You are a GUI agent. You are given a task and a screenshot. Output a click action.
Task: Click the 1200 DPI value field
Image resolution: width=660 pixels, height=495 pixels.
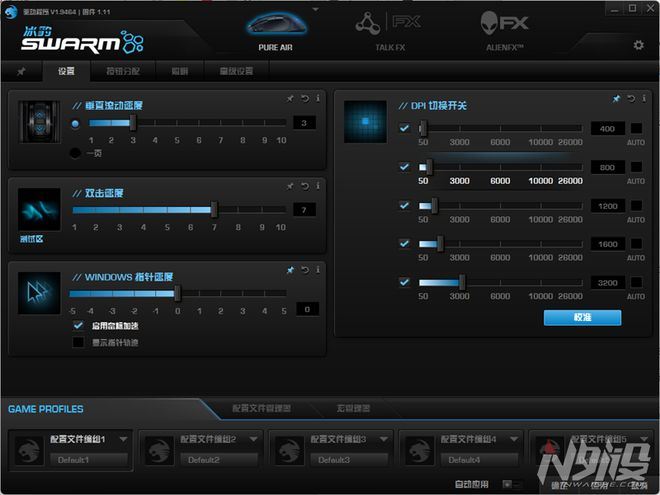[x=607, y=206]
